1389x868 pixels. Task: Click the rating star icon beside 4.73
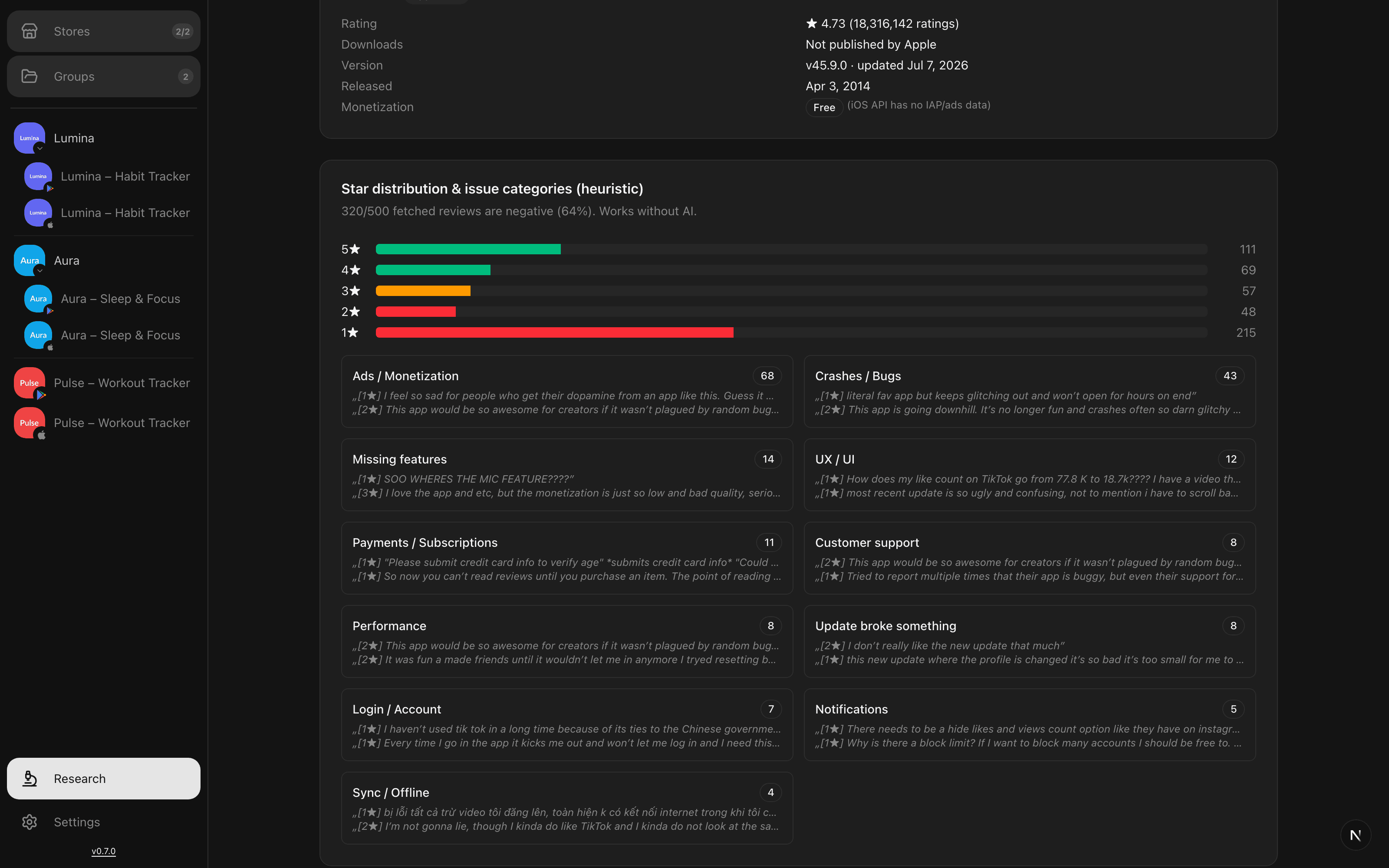point(811,23)
